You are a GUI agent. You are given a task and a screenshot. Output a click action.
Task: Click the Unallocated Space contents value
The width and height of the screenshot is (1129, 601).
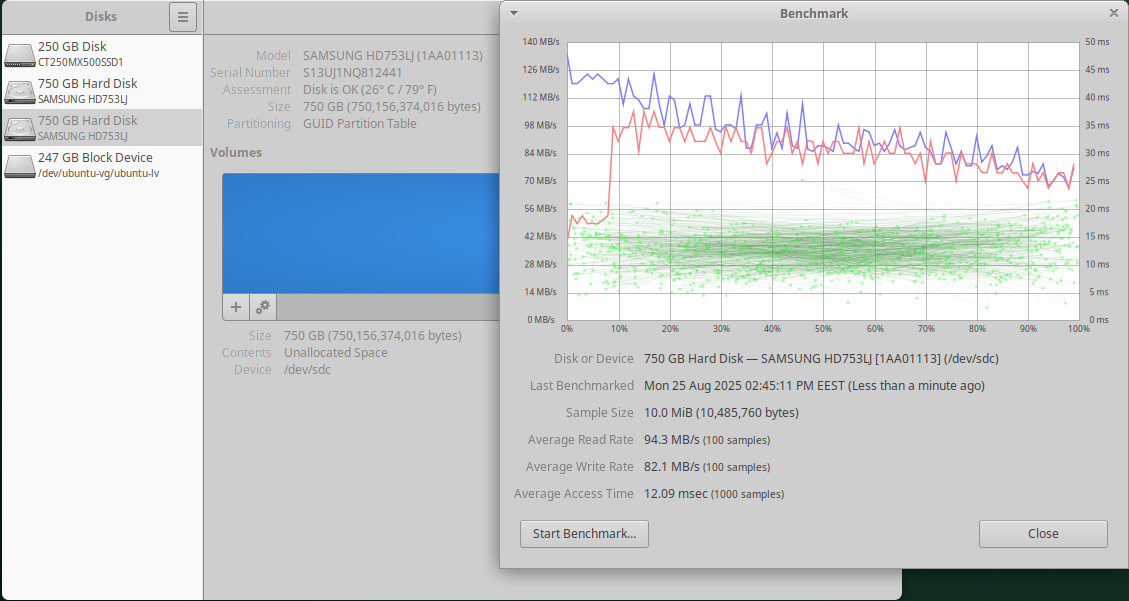pos(336,353)
